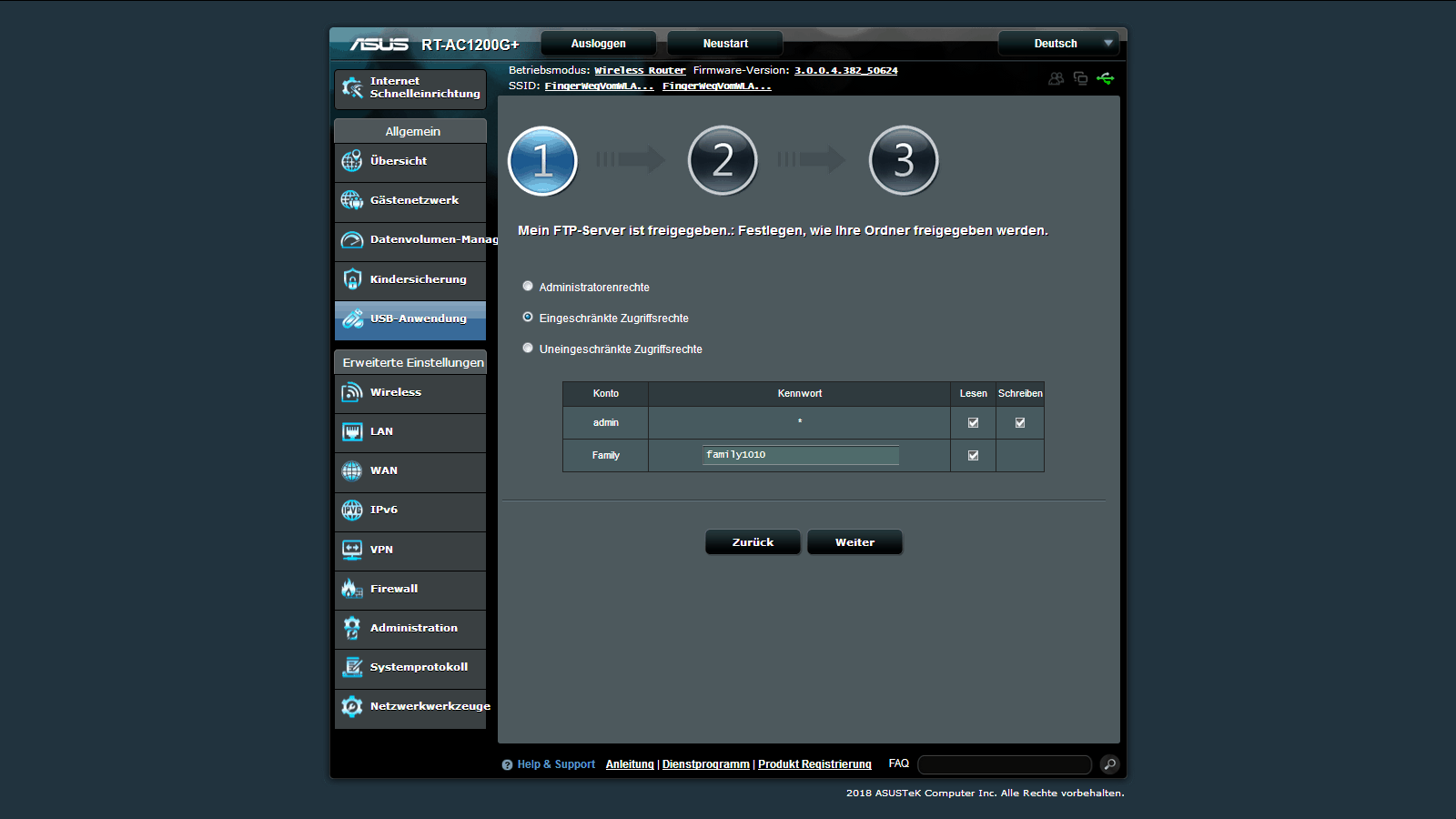The height and width of the screenshot is (819, 1456).
Task: Click the Kindersicherung shield icon
Action: [352, 279]
